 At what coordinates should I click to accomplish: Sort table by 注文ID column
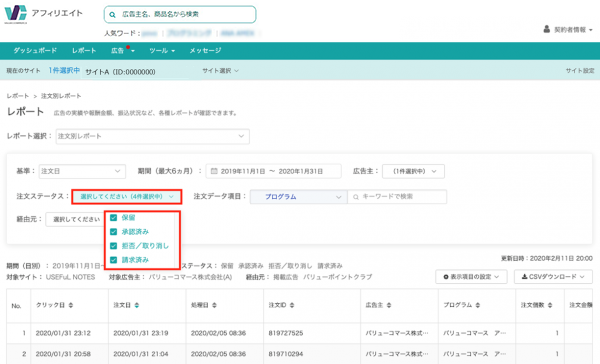coord(292,305)
